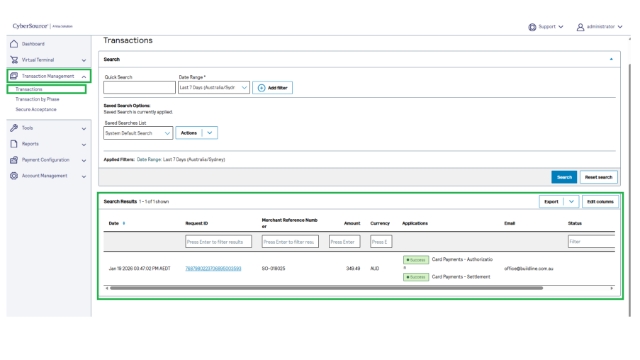Viewport: 640px width, 360px height.
Task: Open the Support menu
Action: pyautogui.click(x=546, y=27)
